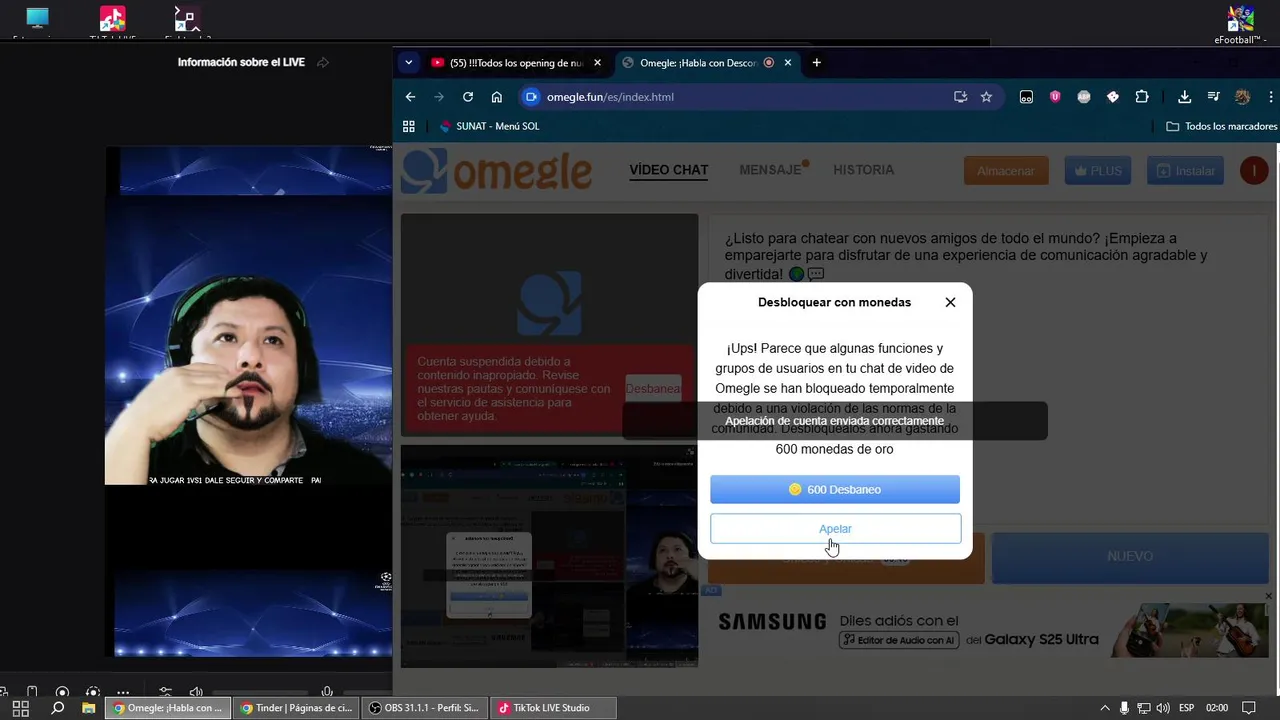Click the share arrow next to 'Información sobre el LIVE'
1280x720 pixels.
[x=323, y=62]
